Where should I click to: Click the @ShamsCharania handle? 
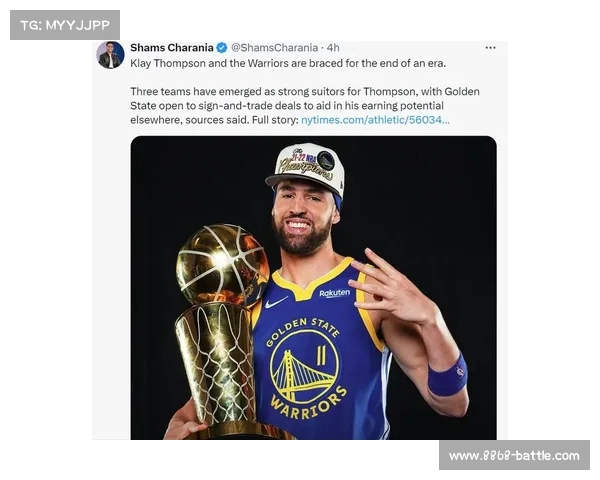[x=274, y=47]
